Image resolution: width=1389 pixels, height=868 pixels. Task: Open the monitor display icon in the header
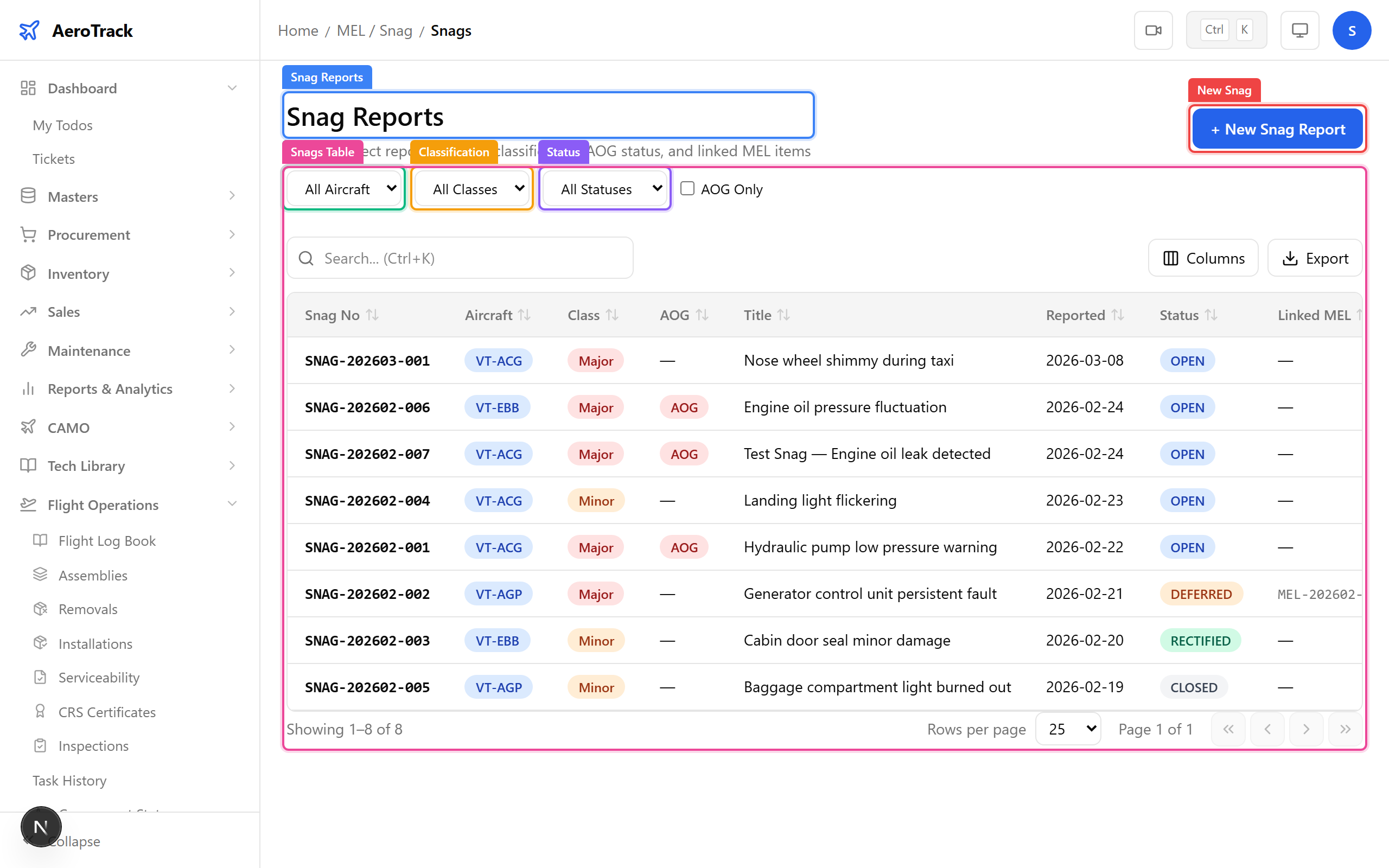[x=1299, y=30]
